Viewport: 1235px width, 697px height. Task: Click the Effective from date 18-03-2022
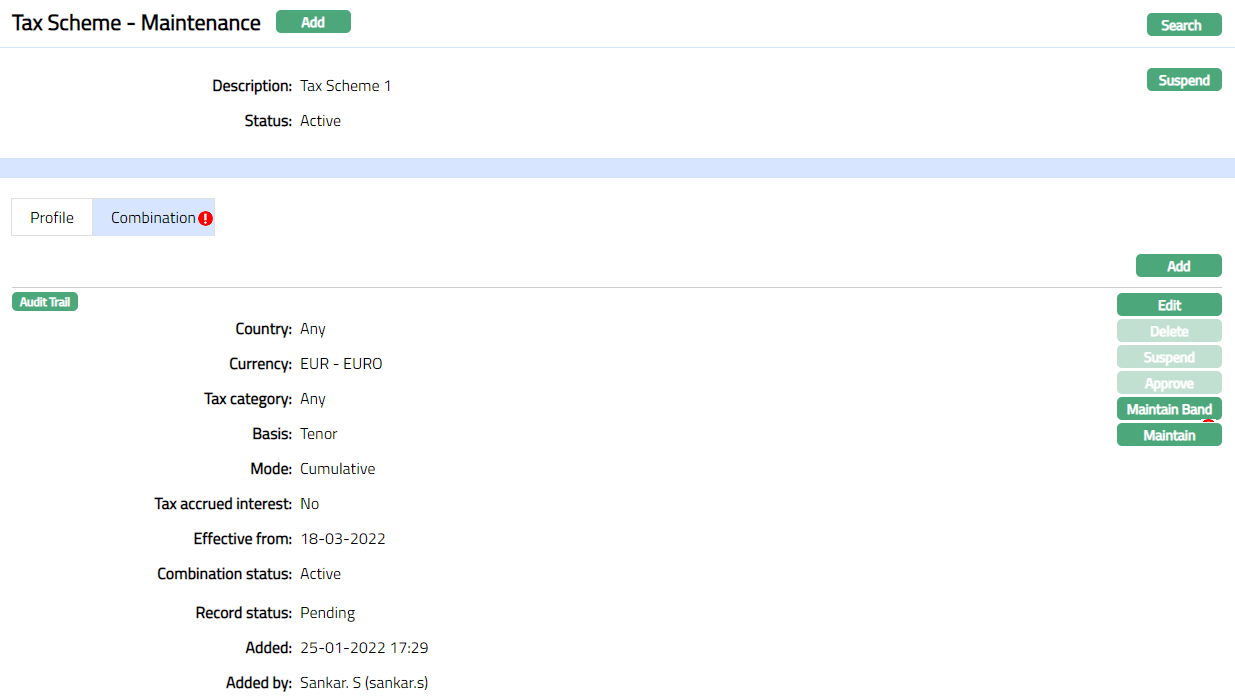click(x=343, y=539)
